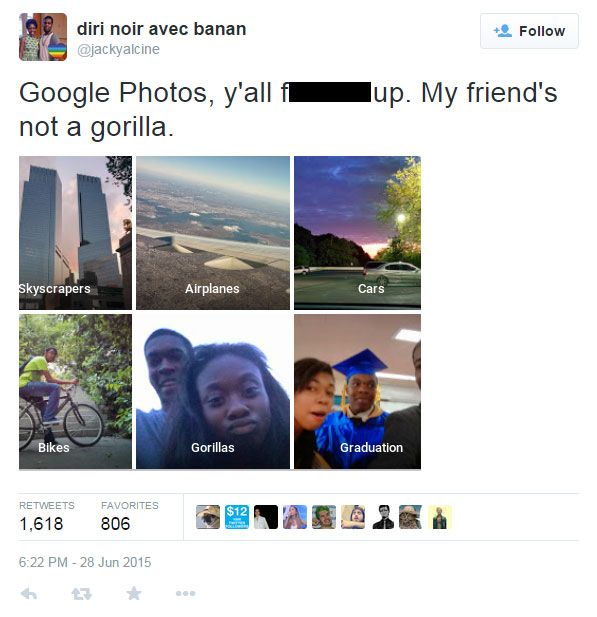Open the first straw-hat avatar in retweeters
597x617 pixels.
pyautogui.click(x=208, y=517)
